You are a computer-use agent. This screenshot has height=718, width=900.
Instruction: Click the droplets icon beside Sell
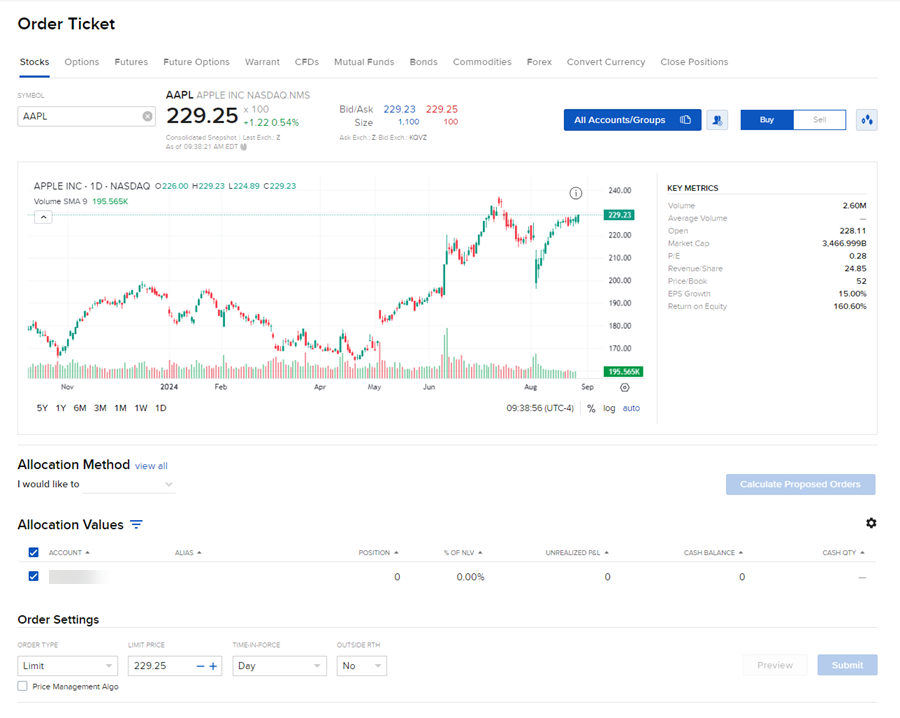click(x=866, y=120)
